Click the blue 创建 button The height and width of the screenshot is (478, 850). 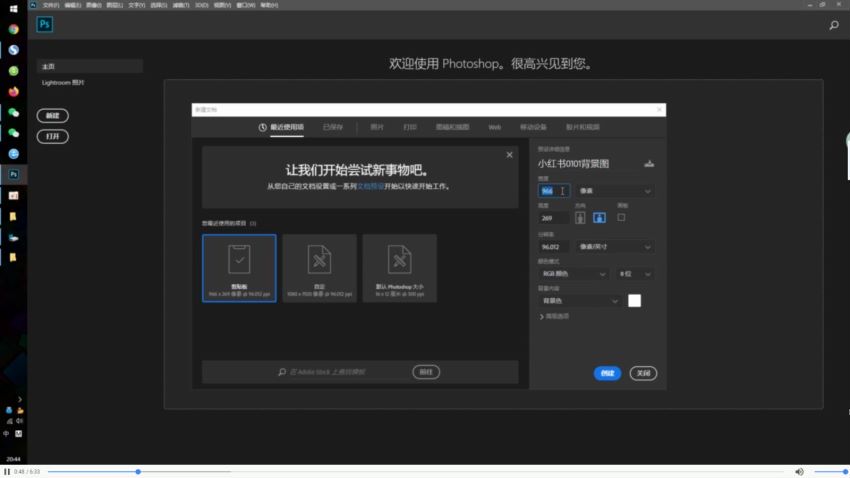tap(607, 373)
